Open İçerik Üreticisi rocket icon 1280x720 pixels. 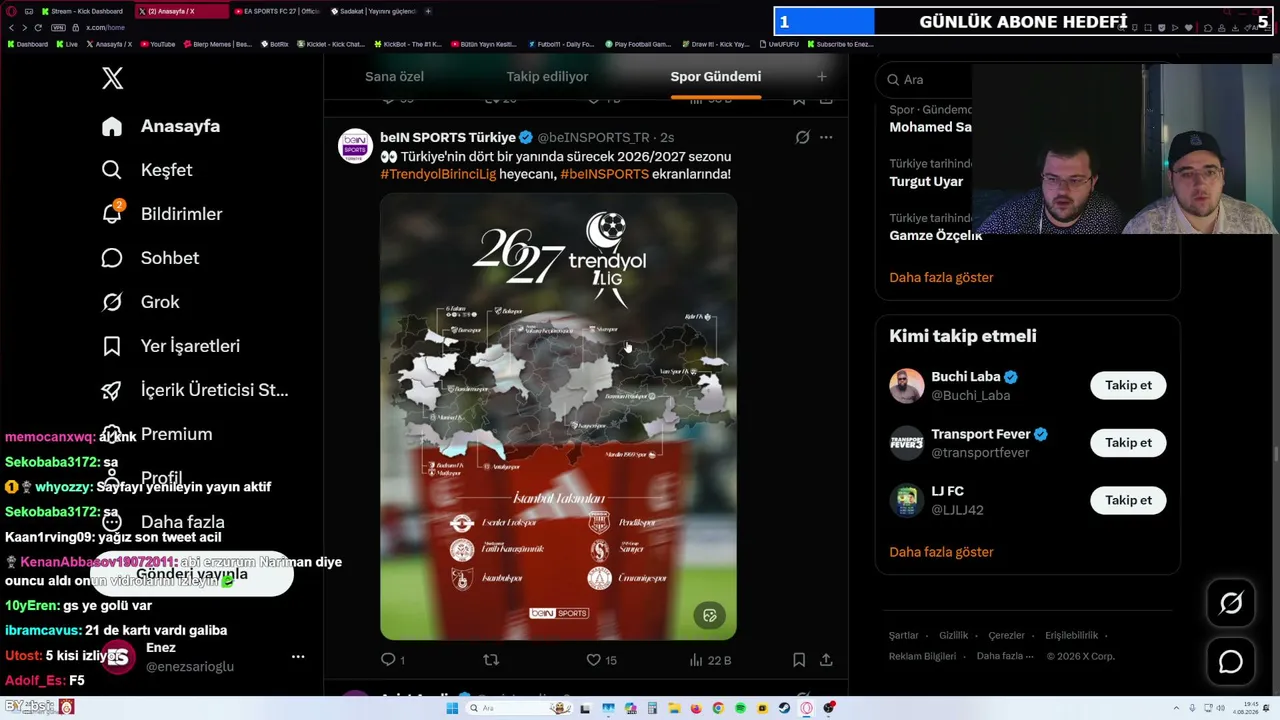point(112,390)
